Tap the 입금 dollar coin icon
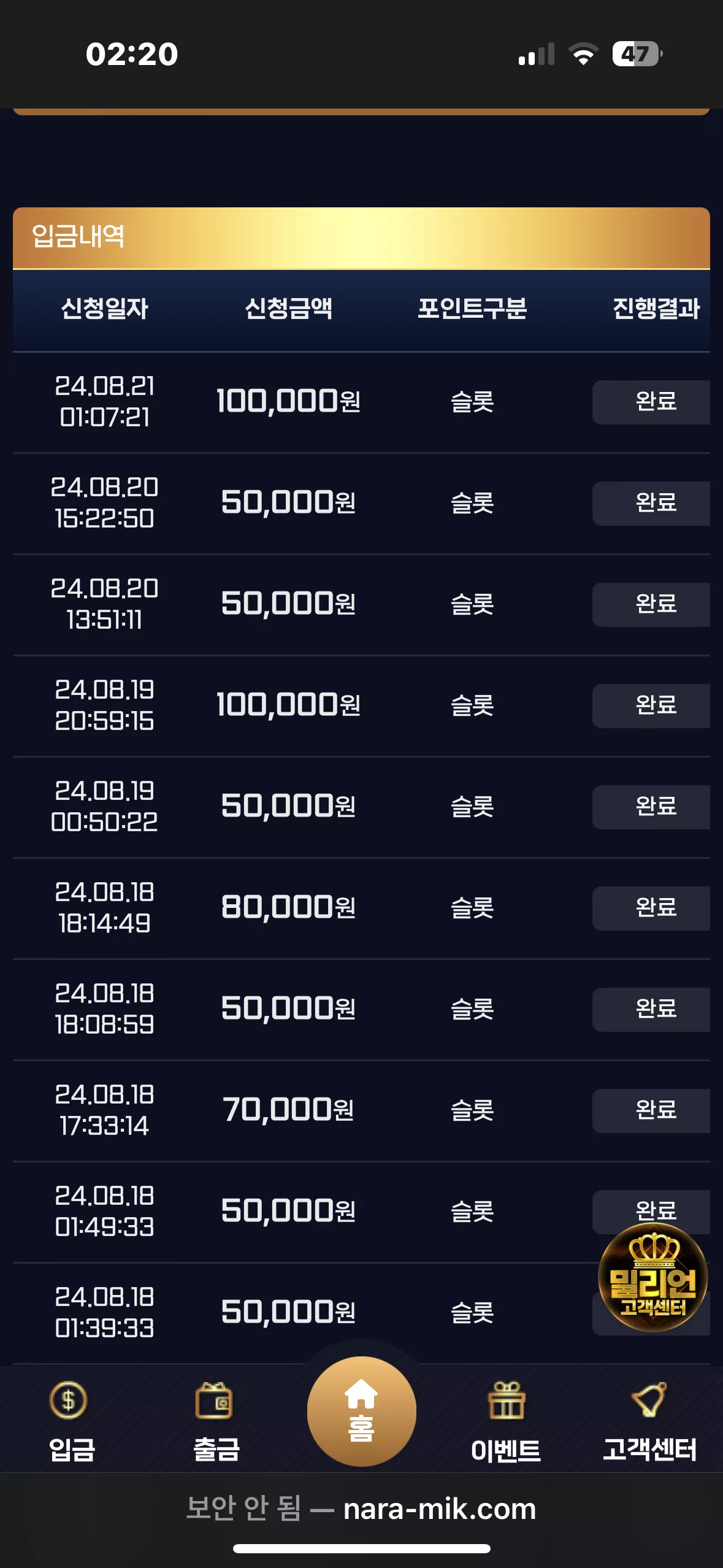Screen dimensions: 723x1568 (x=69, y=1401)
